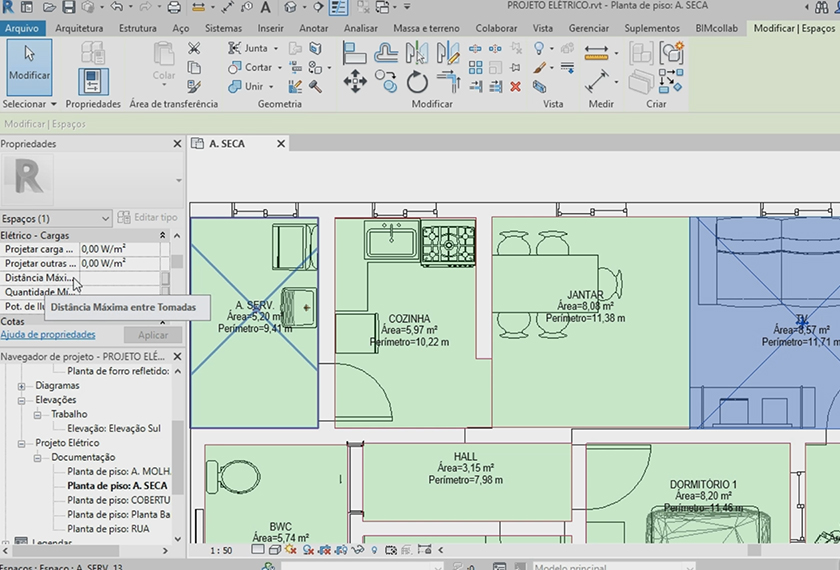Collapse the Documentação tree node
Image resolution: width=840 pixels, height=570 pixels.
(36, 457)
